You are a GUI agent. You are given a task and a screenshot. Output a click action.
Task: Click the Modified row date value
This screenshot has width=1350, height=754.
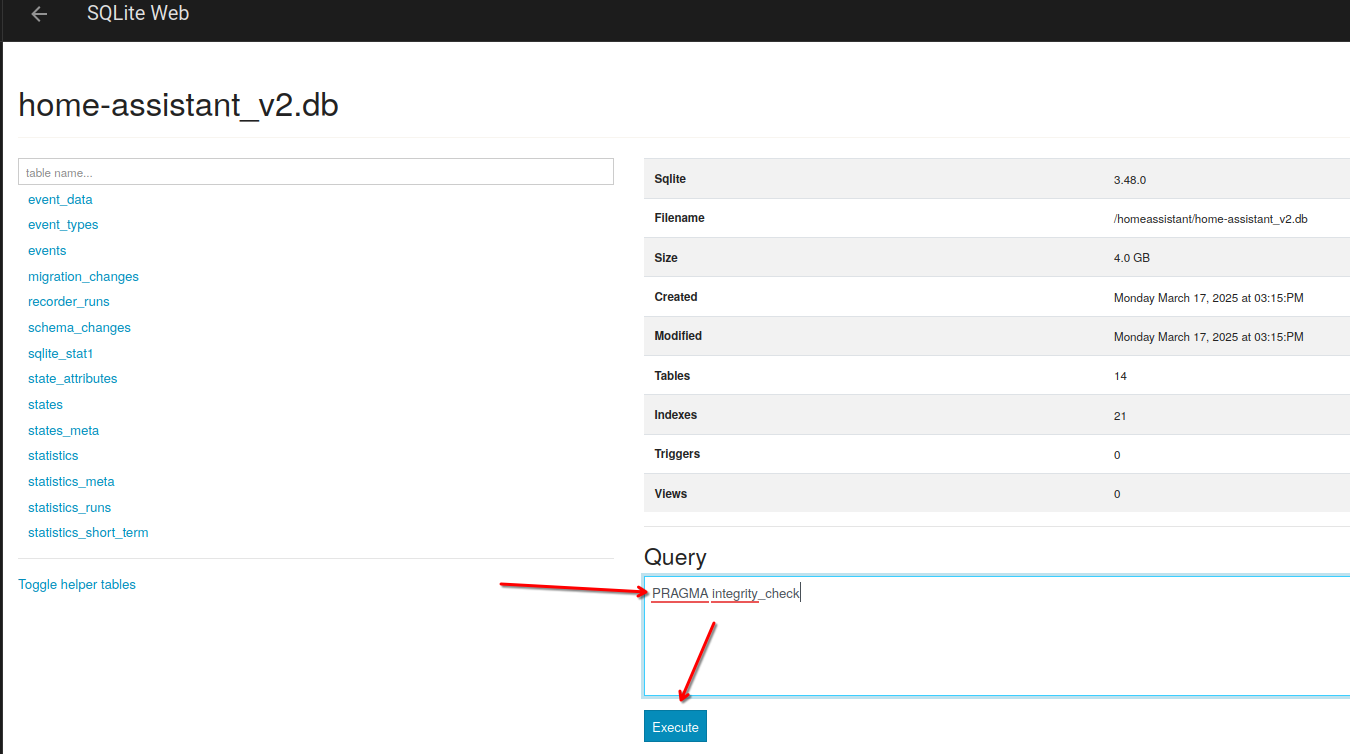coord(1208,336)
